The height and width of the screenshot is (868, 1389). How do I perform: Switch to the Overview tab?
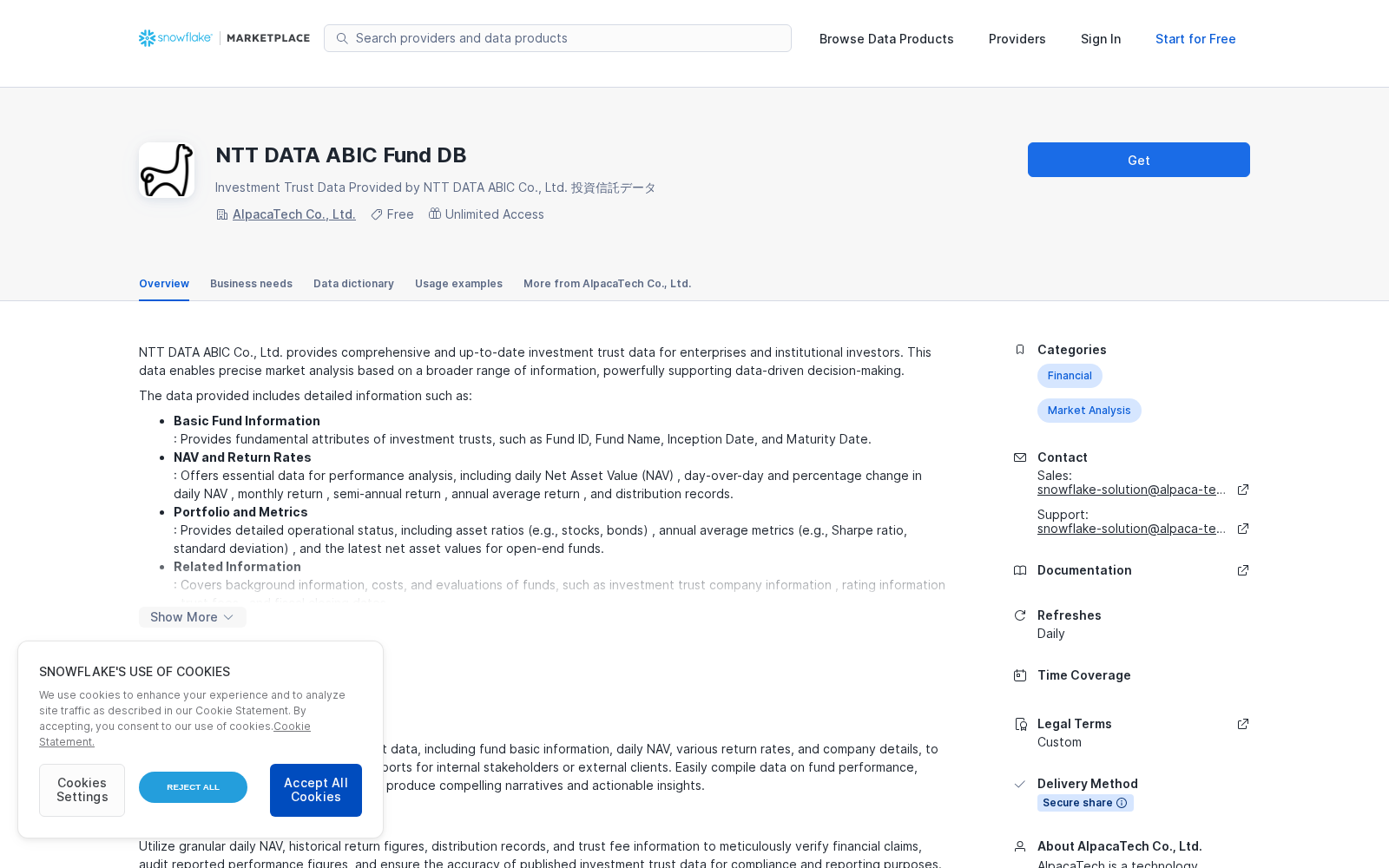tap(164, 284)
